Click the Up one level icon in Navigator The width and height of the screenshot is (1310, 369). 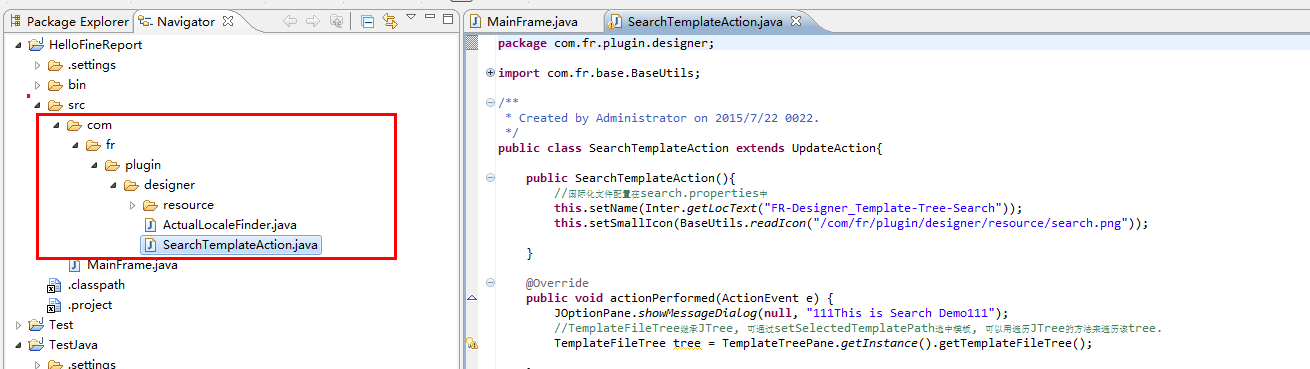(337, 21)
